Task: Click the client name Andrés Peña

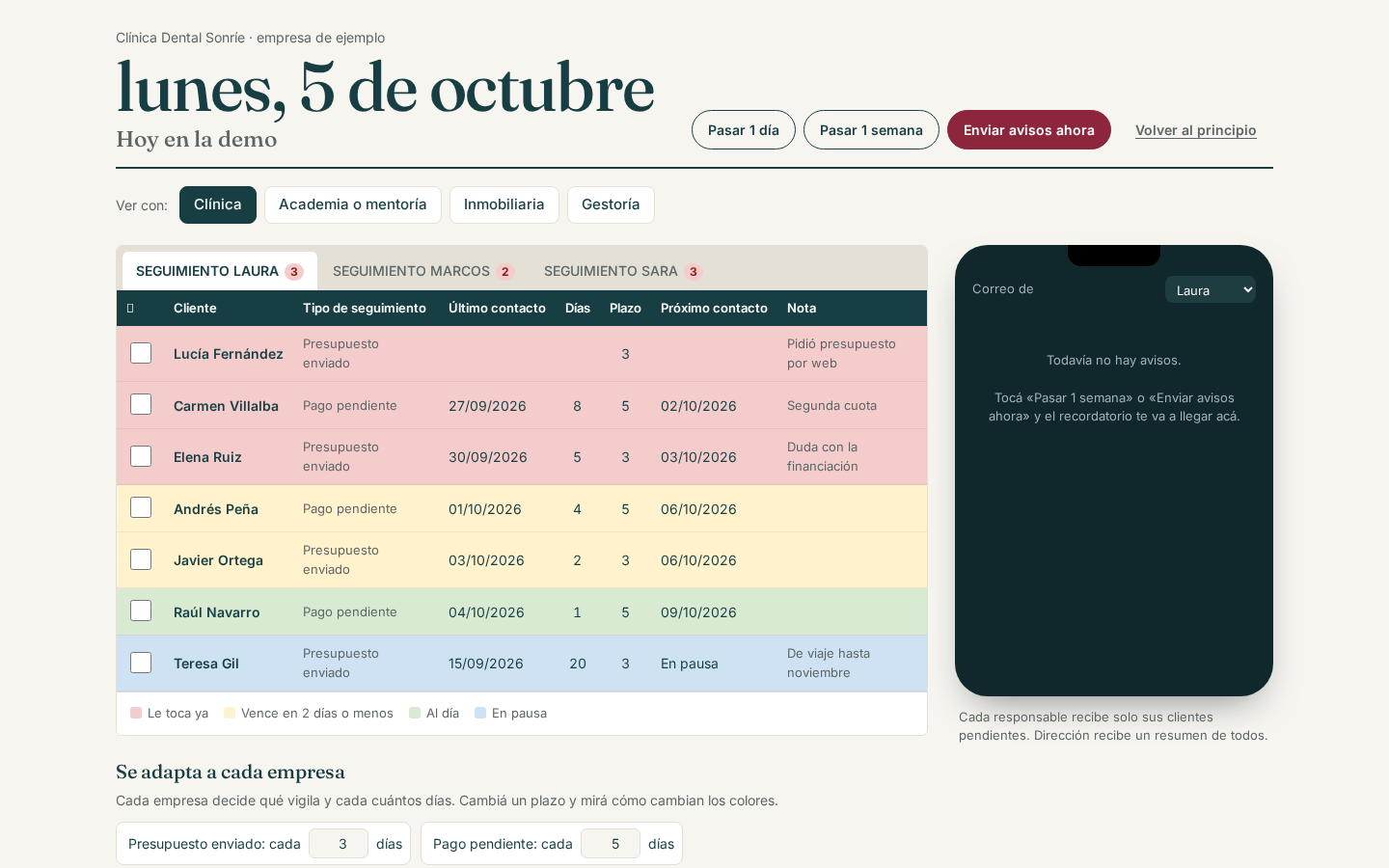Action: tap(216, 509)
